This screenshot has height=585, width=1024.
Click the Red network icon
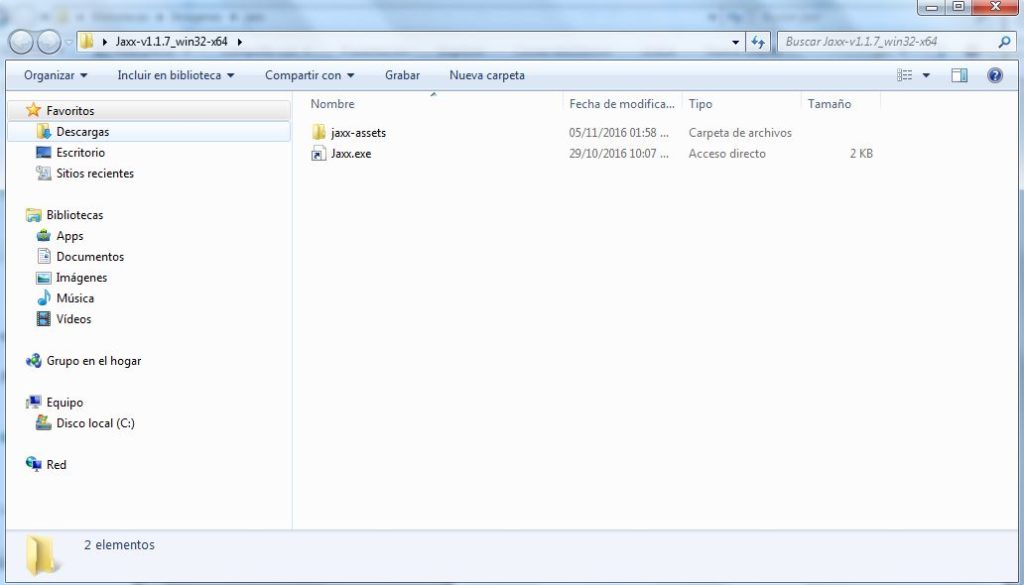tap(33, 464)
